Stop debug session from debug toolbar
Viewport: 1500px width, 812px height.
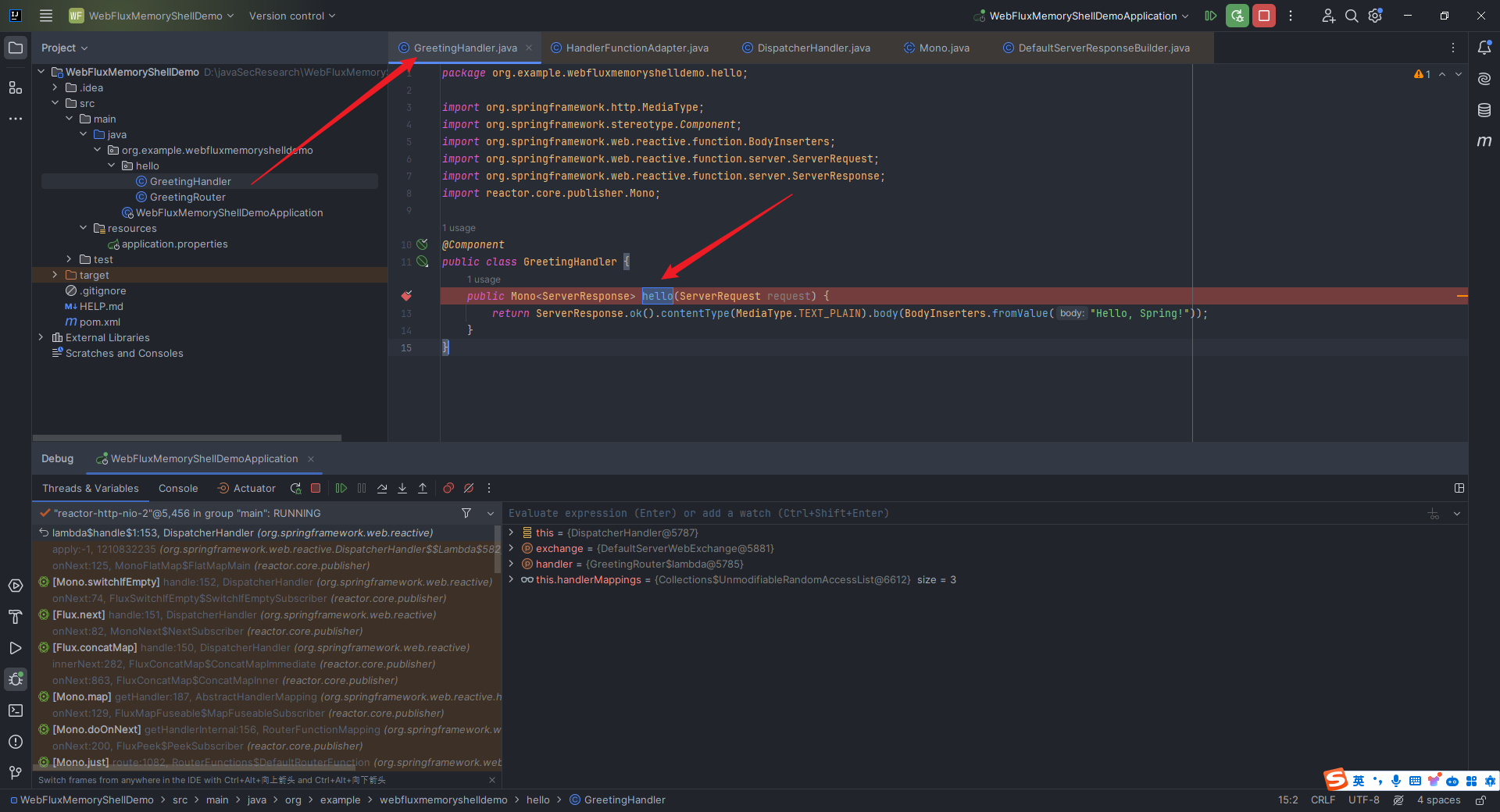pyautogui.click(x=316, y=488)
